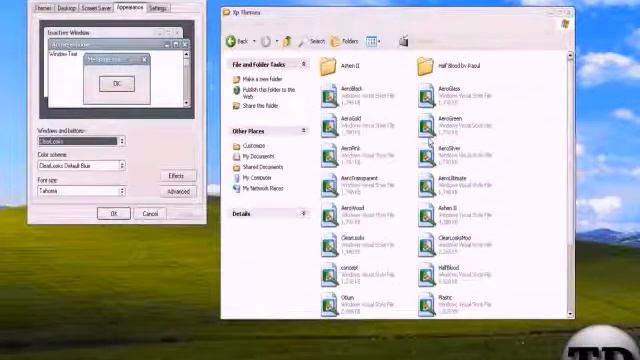Switch to the Screen Saver tab
640x360 pixels.
click(x=96, y=8)
